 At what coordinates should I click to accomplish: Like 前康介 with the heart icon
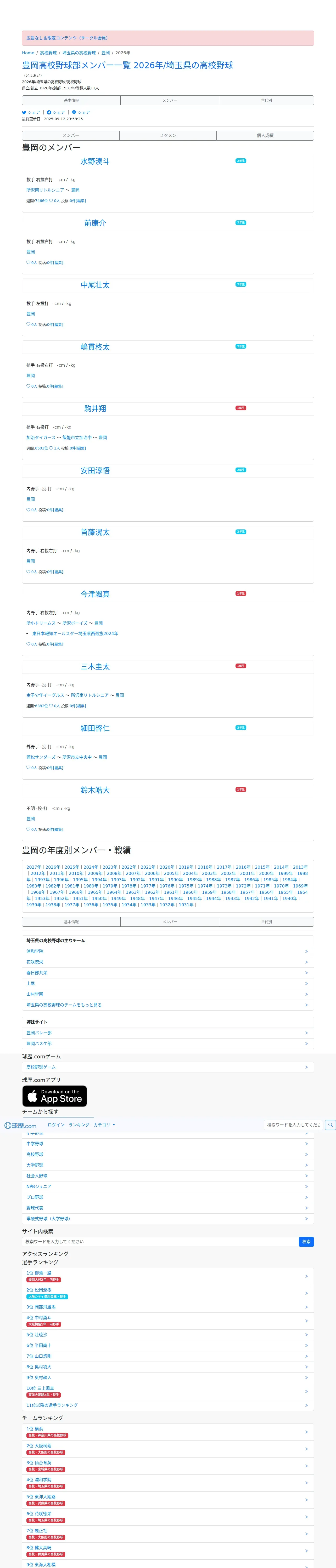coord(28,263)
